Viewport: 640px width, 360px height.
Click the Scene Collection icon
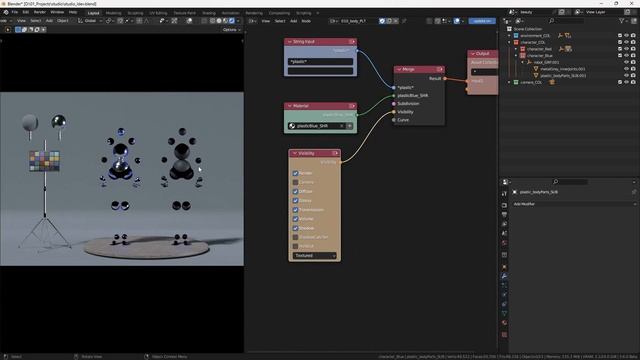pyautogui.click(x=509, y=29)
